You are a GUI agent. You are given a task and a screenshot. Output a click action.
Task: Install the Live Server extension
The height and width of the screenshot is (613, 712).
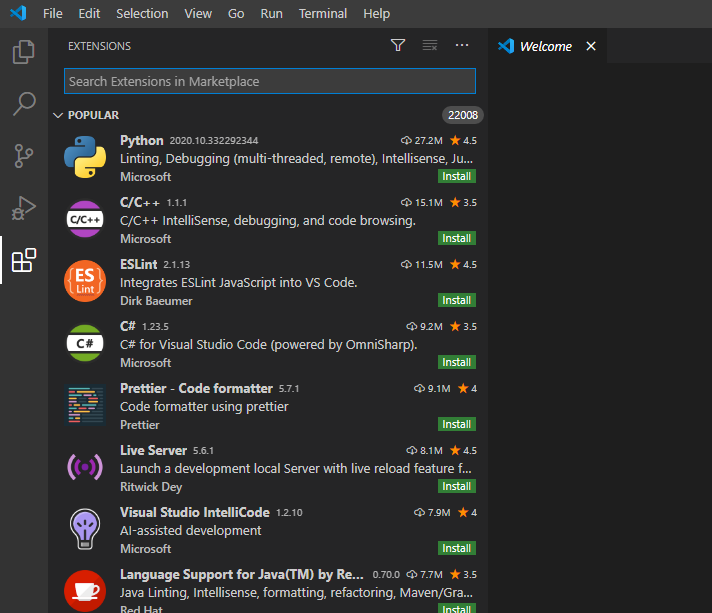(457, 487)
